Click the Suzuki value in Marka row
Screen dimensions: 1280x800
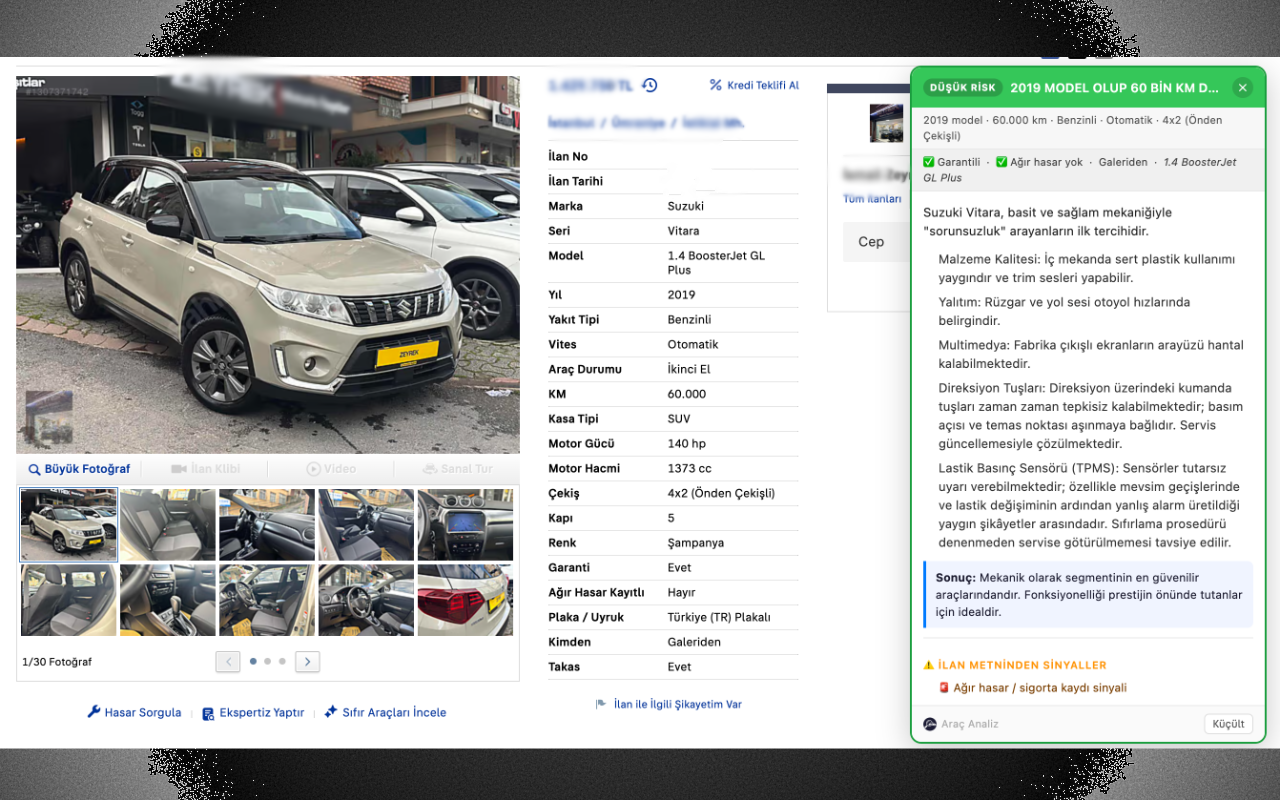tap(686, 206)
